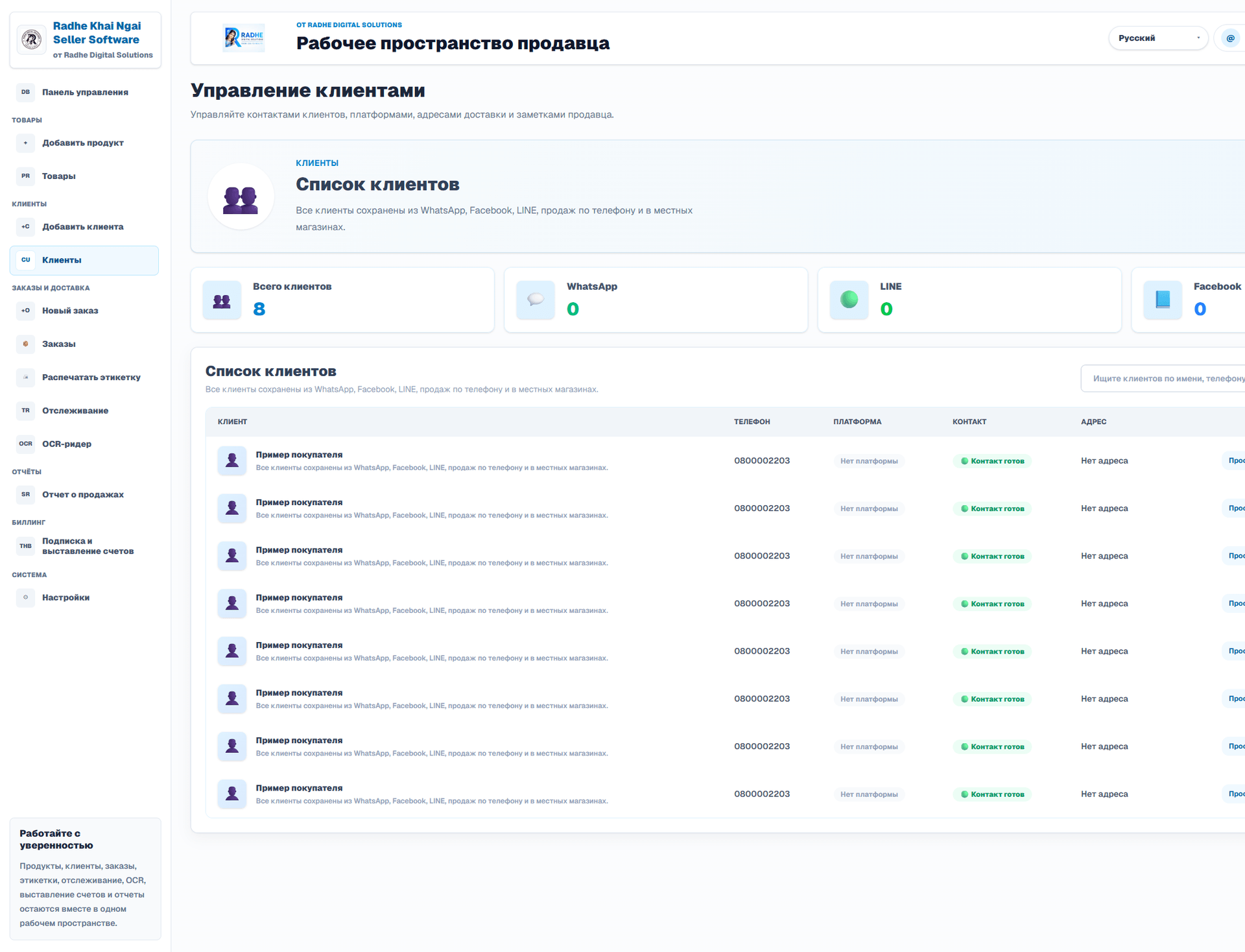Select Клиенты in the sidebar menu
This screenshot has width=1245, height=952.
click(84, 260)
